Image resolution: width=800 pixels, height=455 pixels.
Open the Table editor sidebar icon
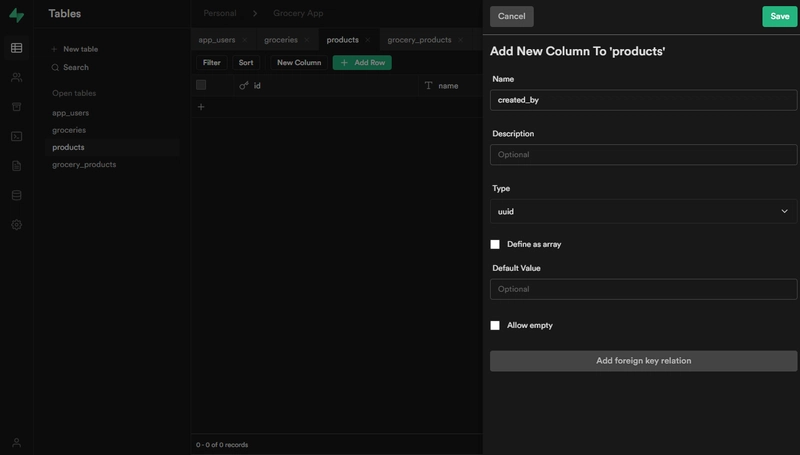[x=16, y=48]
